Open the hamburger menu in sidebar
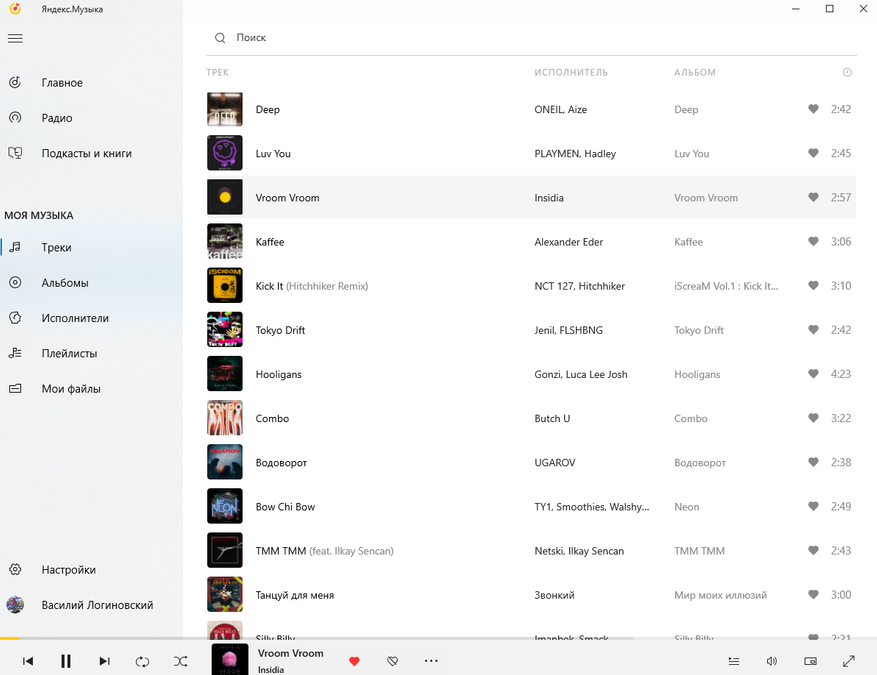The height and width of the screenshot is (675, 877). [15, 38]
